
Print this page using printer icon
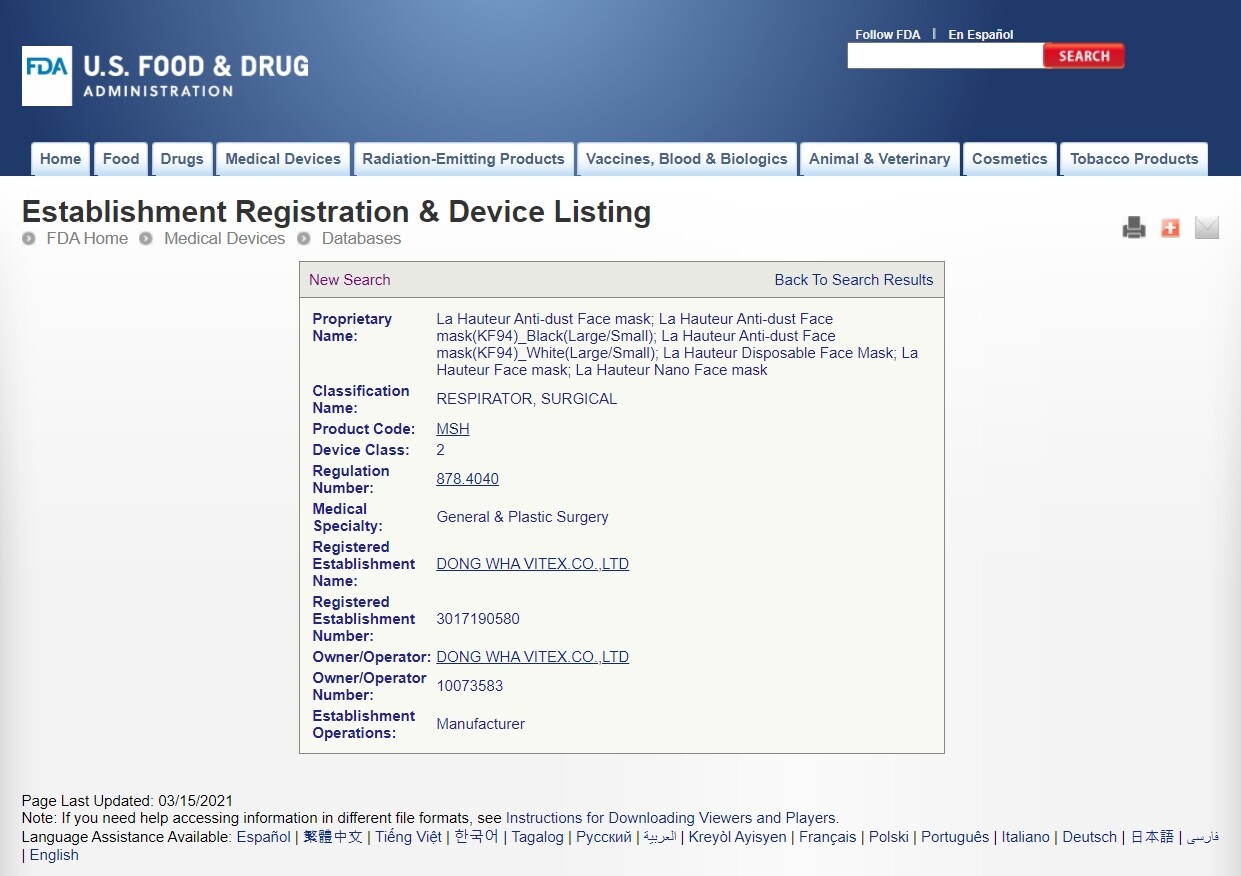point(1133,228)
